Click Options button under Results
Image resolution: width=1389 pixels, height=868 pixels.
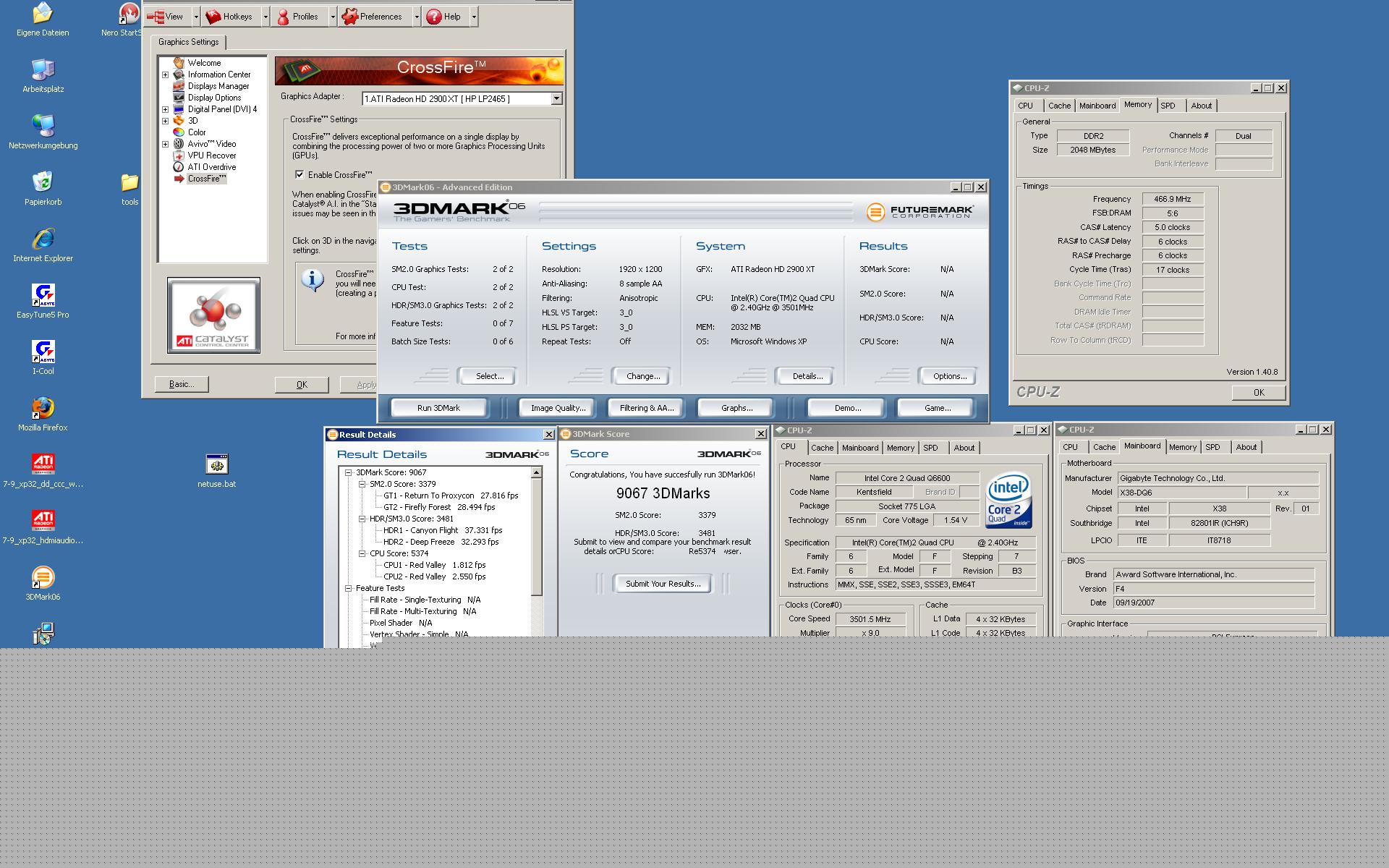pyautogui.click(x=949, y=376)
